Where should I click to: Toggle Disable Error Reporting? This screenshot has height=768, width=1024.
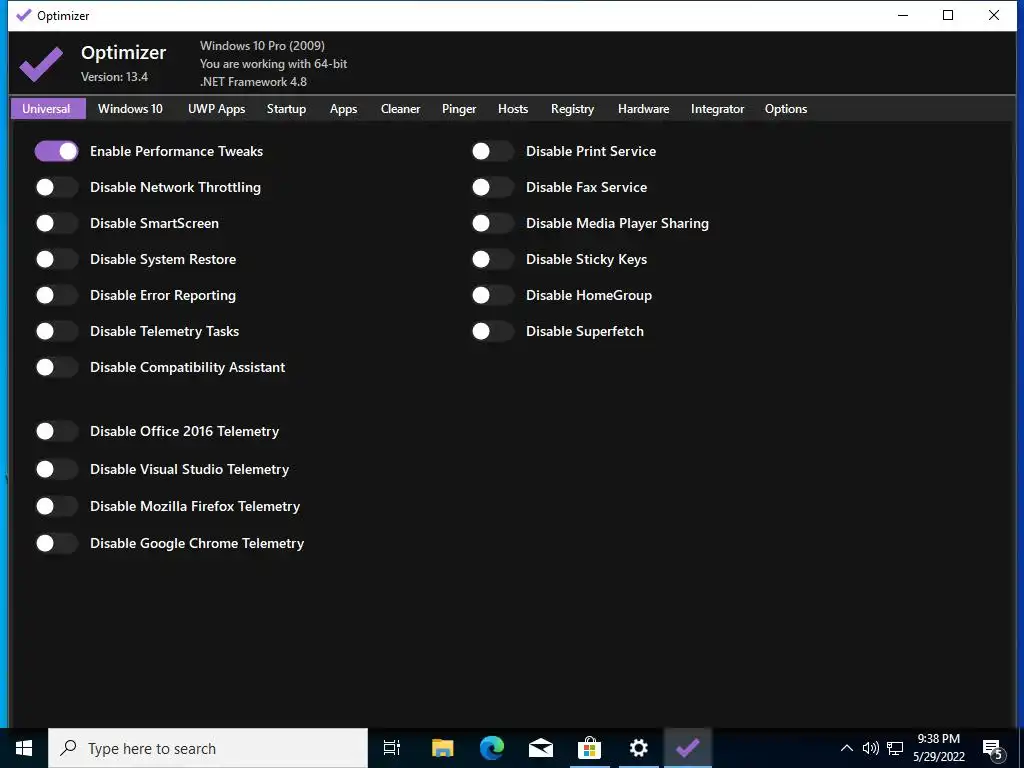point(56,295)
